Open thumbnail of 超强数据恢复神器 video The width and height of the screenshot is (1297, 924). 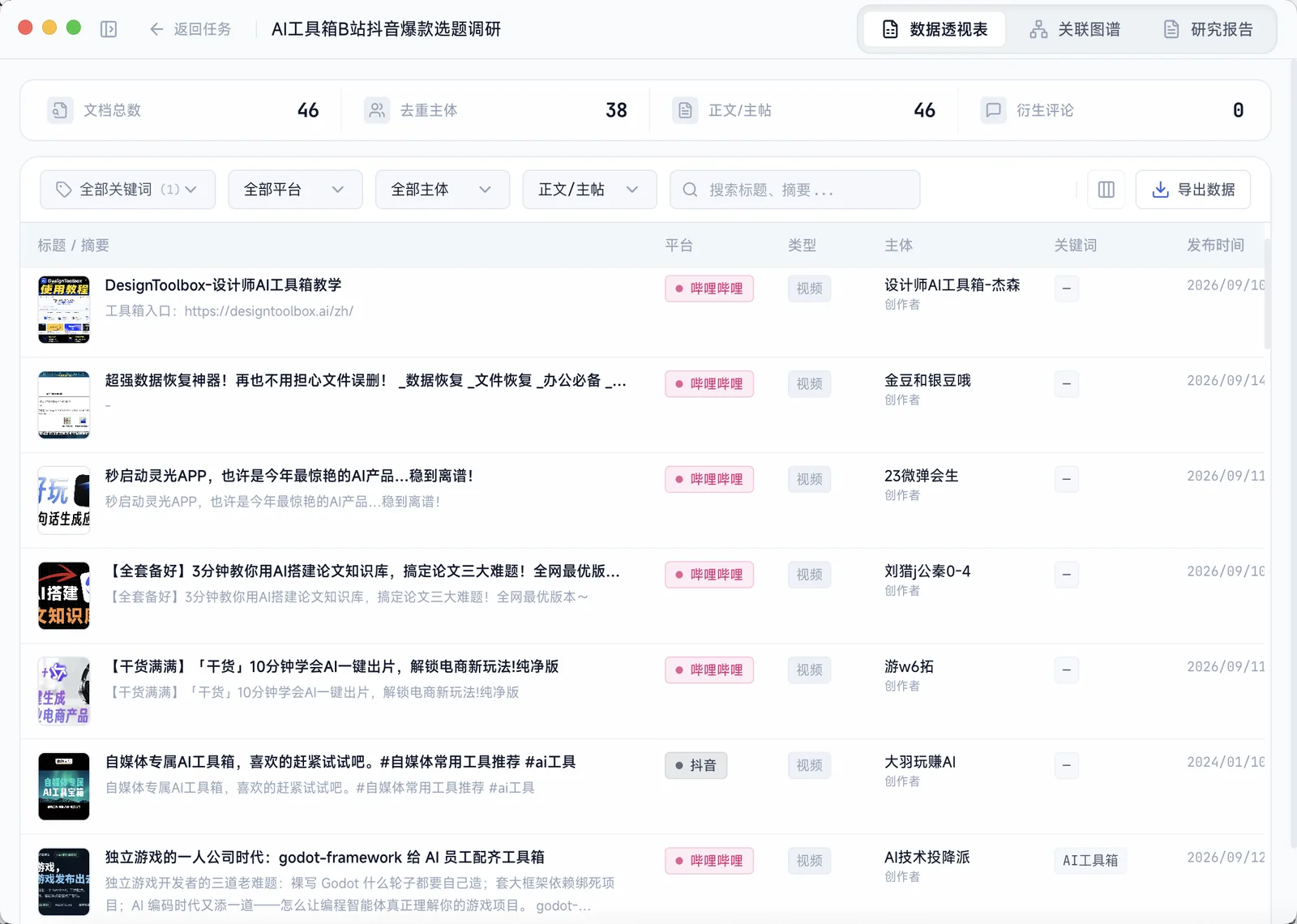pos(64,405)
